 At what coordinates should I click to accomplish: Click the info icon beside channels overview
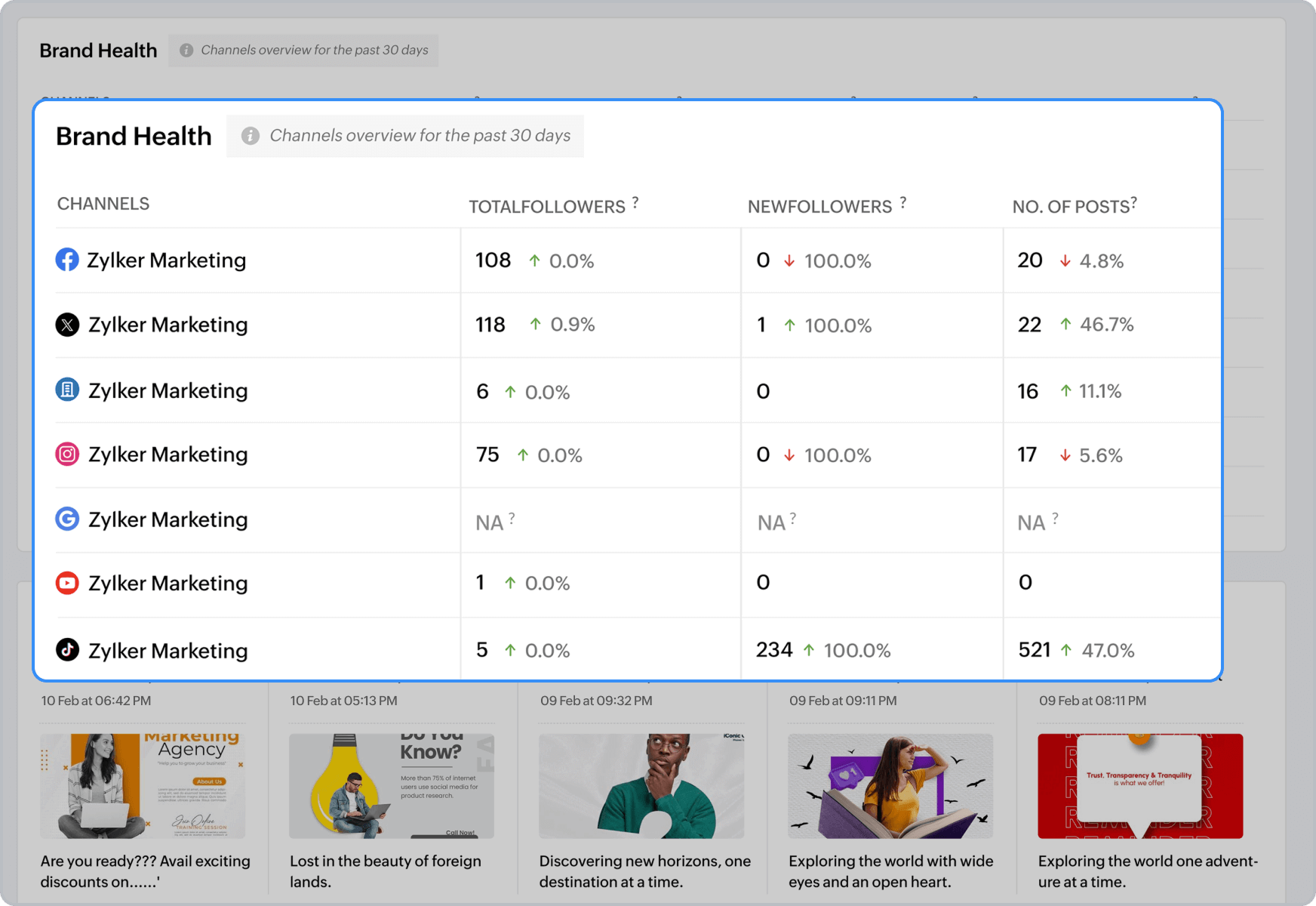click(250, 136)
